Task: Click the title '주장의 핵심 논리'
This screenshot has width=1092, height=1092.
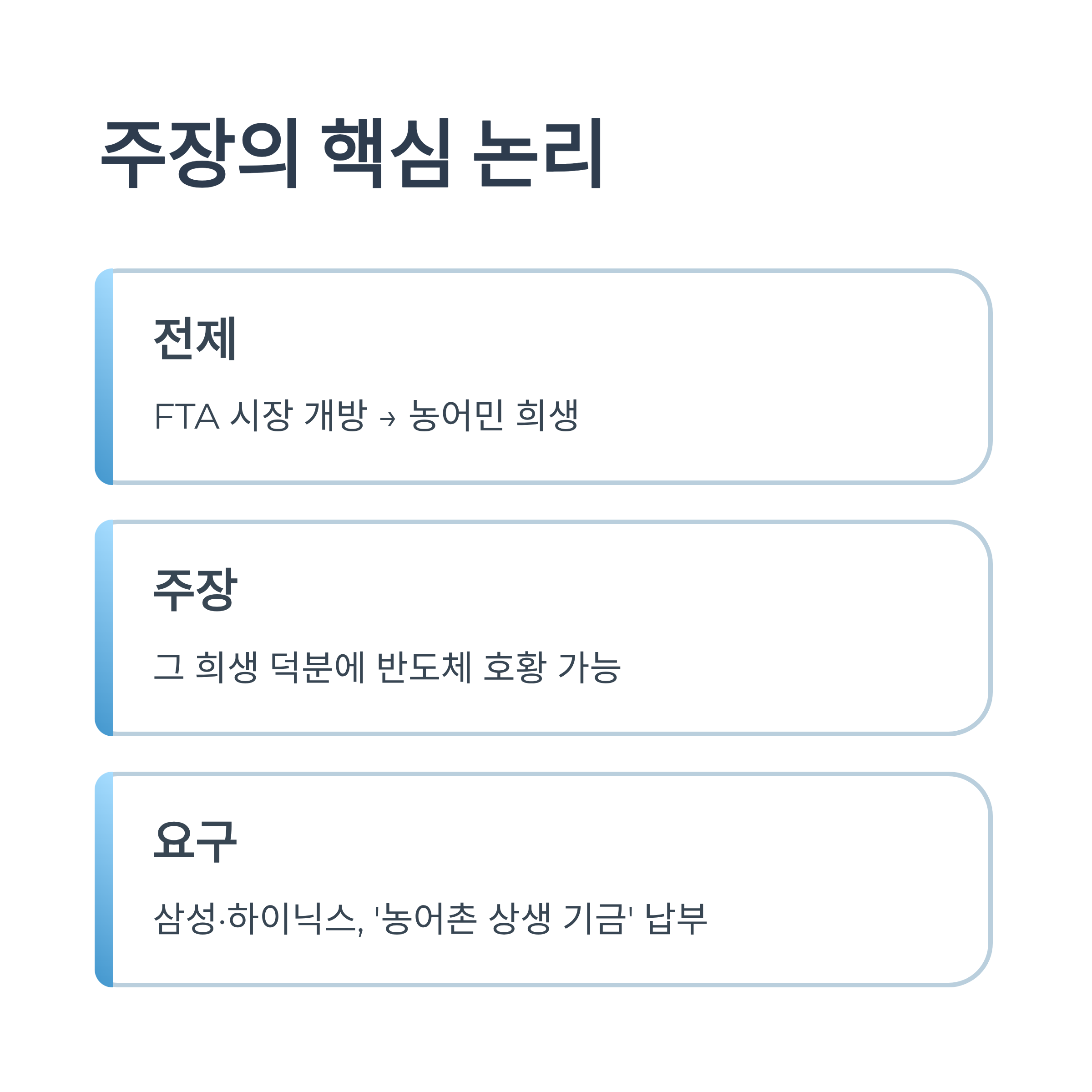Action: tap(351, 152)
